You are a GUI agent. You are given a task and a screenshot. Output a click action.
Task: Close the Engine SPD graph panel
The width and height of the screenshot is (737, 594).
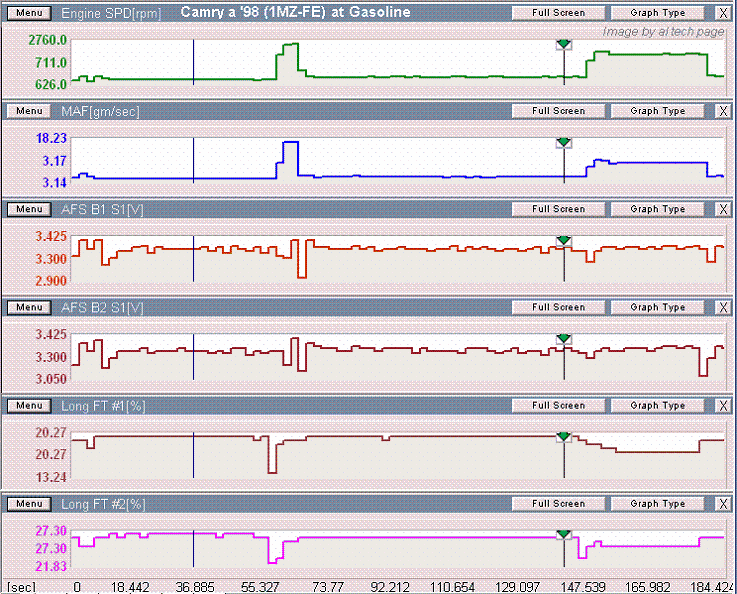pos(723,13)
